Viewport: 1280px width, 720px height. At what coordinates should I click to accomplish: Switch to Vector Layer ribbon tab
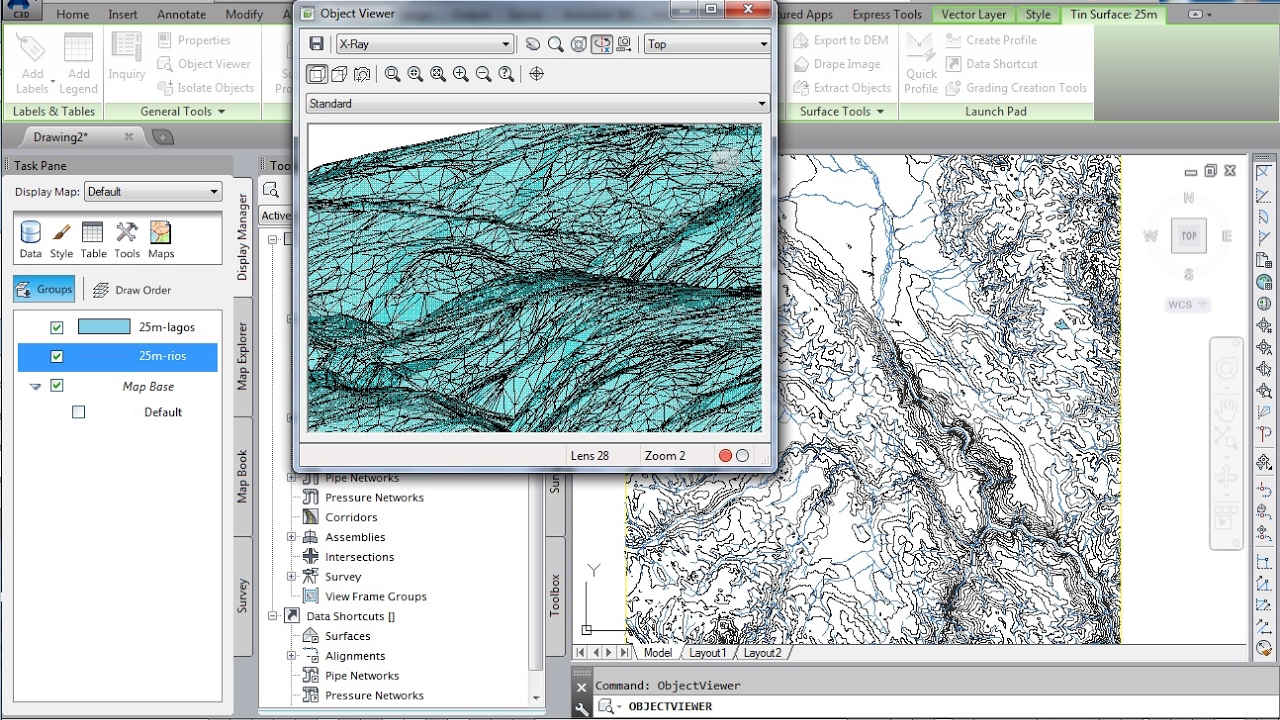(x=974, y=14)
